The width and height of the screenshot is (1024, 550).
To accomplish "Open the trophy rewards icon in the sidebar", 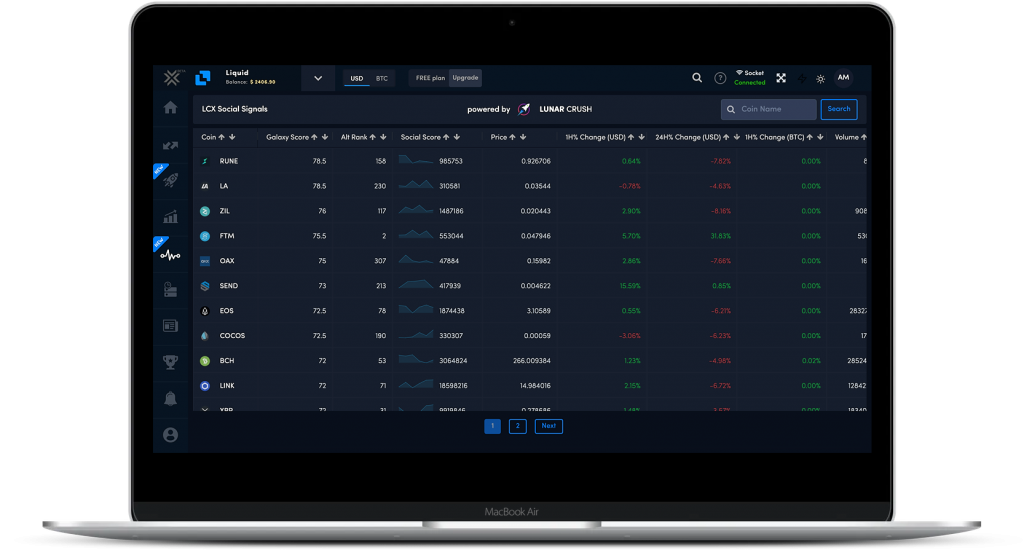I will (170, 361).
